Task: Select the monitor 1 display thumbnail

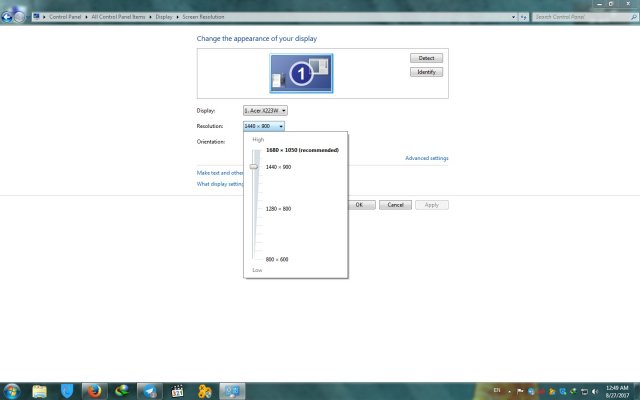Action: 301,72
